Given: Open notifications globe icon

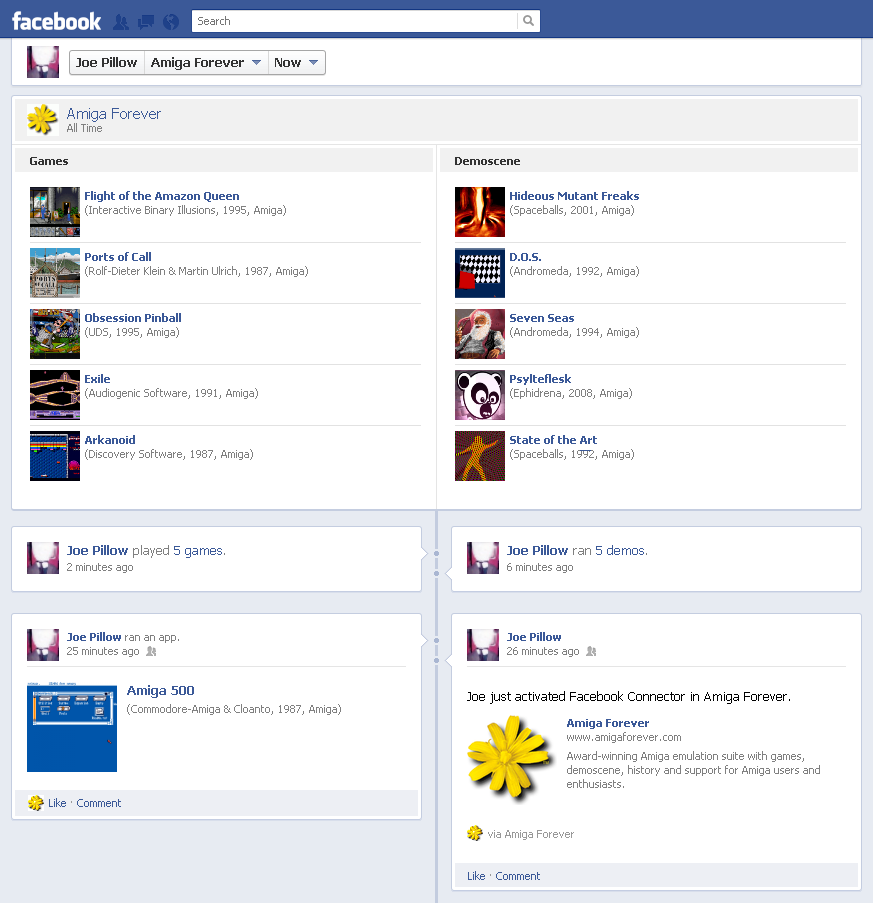Looking at the screenshot, I should [x=171, y=22].
